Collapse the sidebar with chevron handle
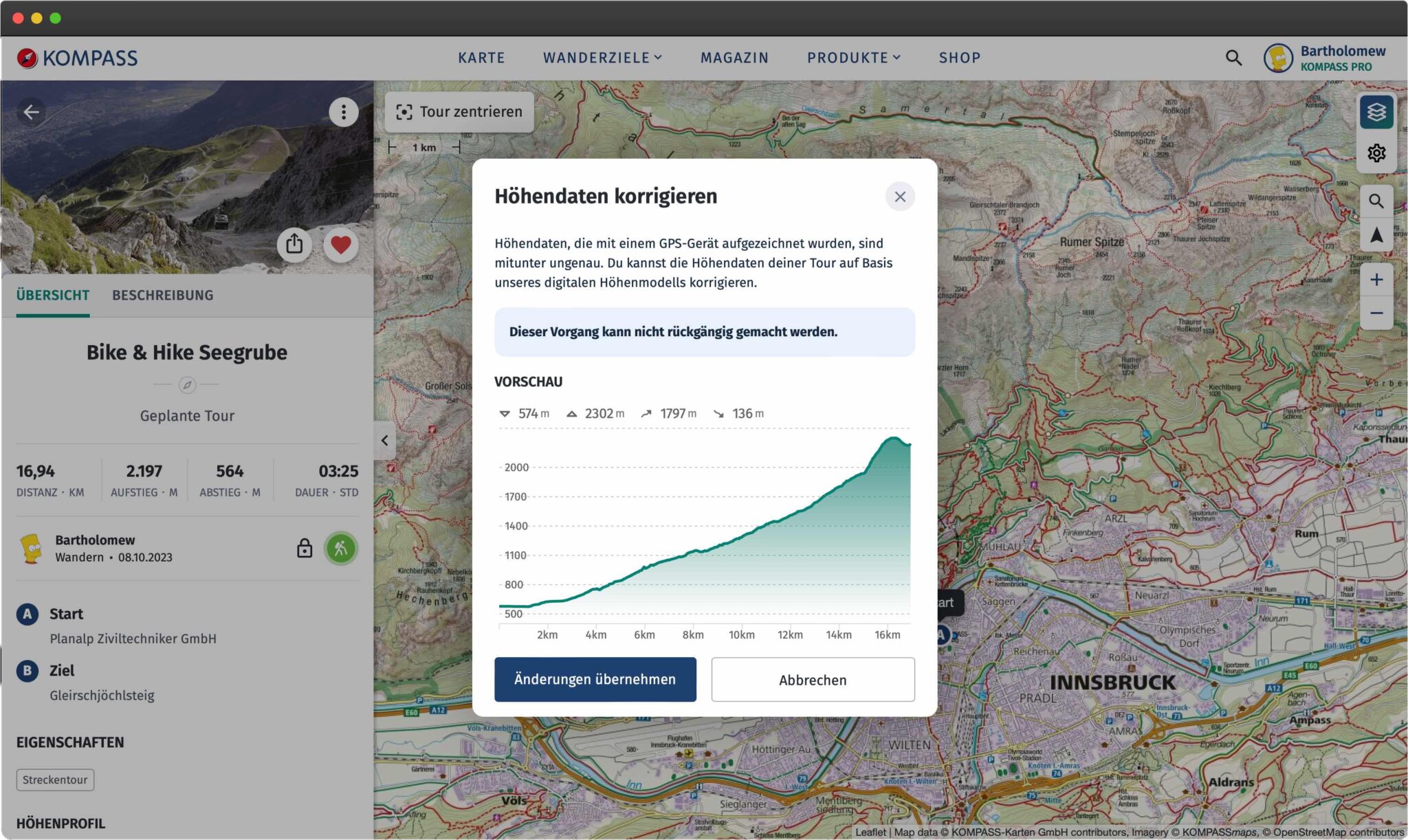The width and height of the screenshot is (1408, 840). pos(384,441)
